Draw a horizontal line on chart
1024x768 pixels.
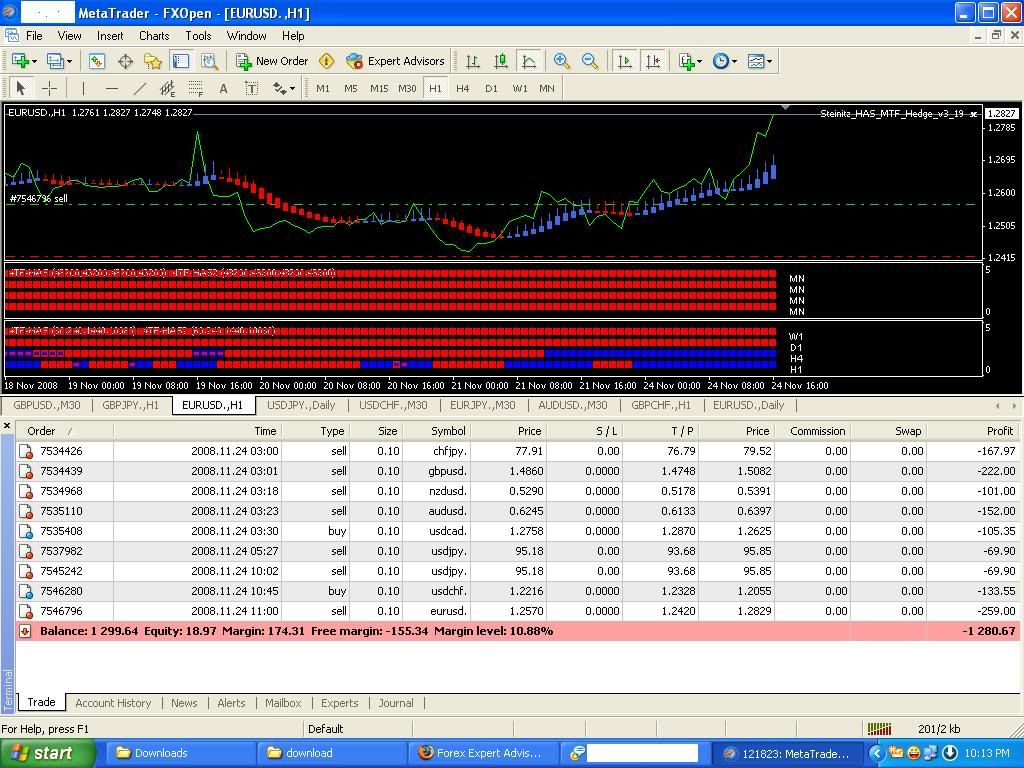tap(112, 88)
